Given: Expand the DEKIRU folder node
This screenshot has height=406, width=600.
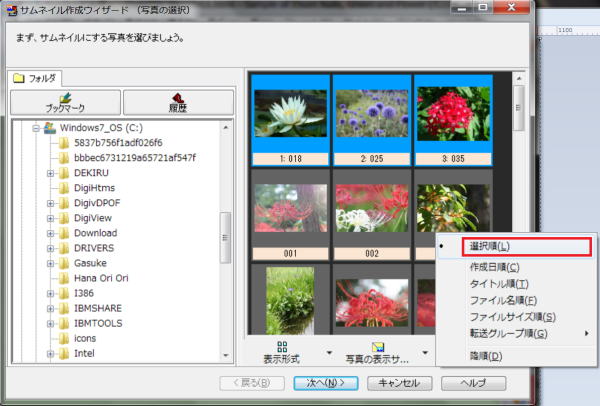Looking at the screenshot, I should 50,173.
